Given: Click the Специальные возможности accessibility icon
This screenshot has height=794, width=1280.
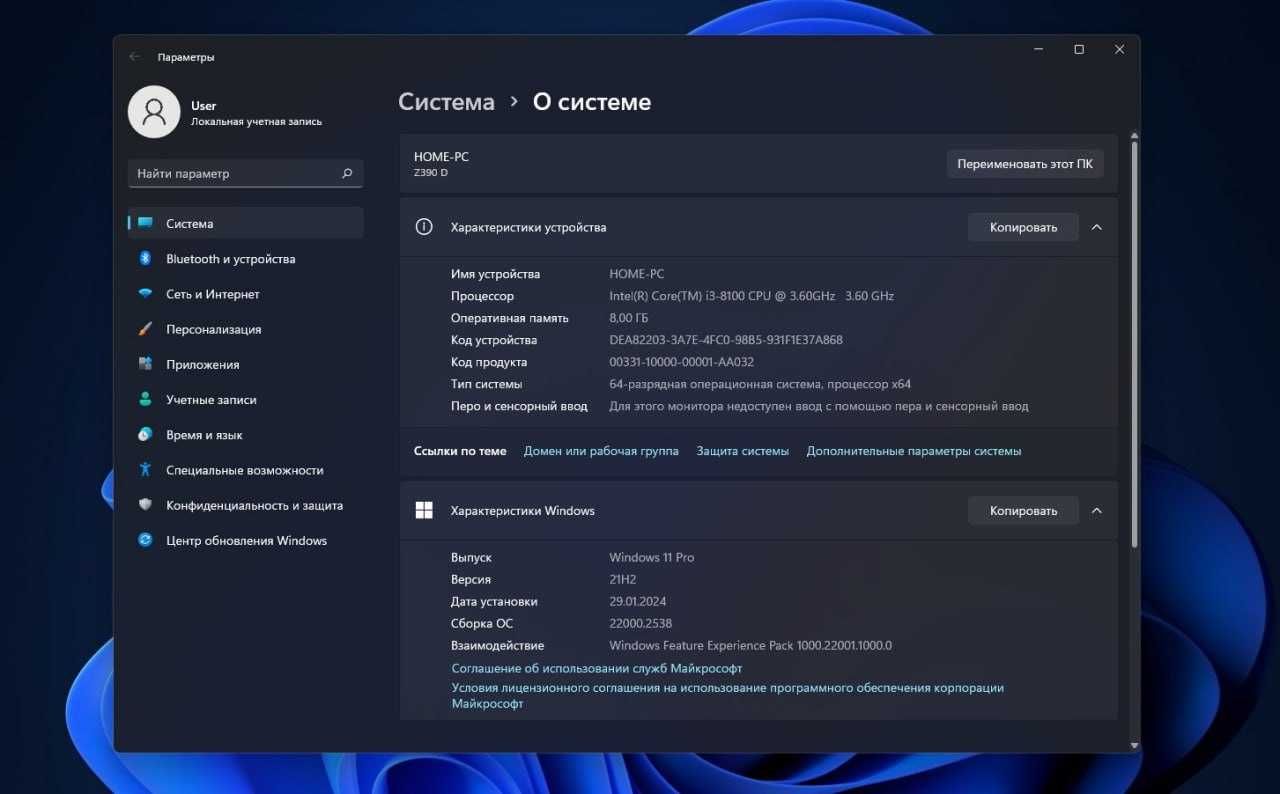Looking at the screenshot, I should click(x=145, y=470).
